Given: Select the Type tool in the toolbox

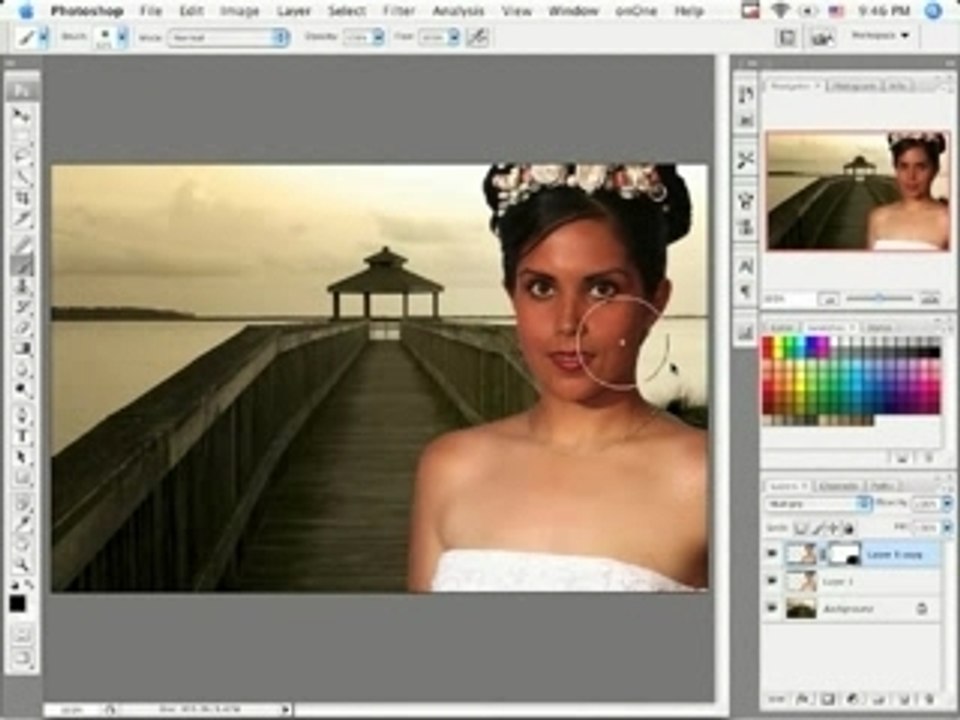Looking at the screenshot, I should point(22,436).
